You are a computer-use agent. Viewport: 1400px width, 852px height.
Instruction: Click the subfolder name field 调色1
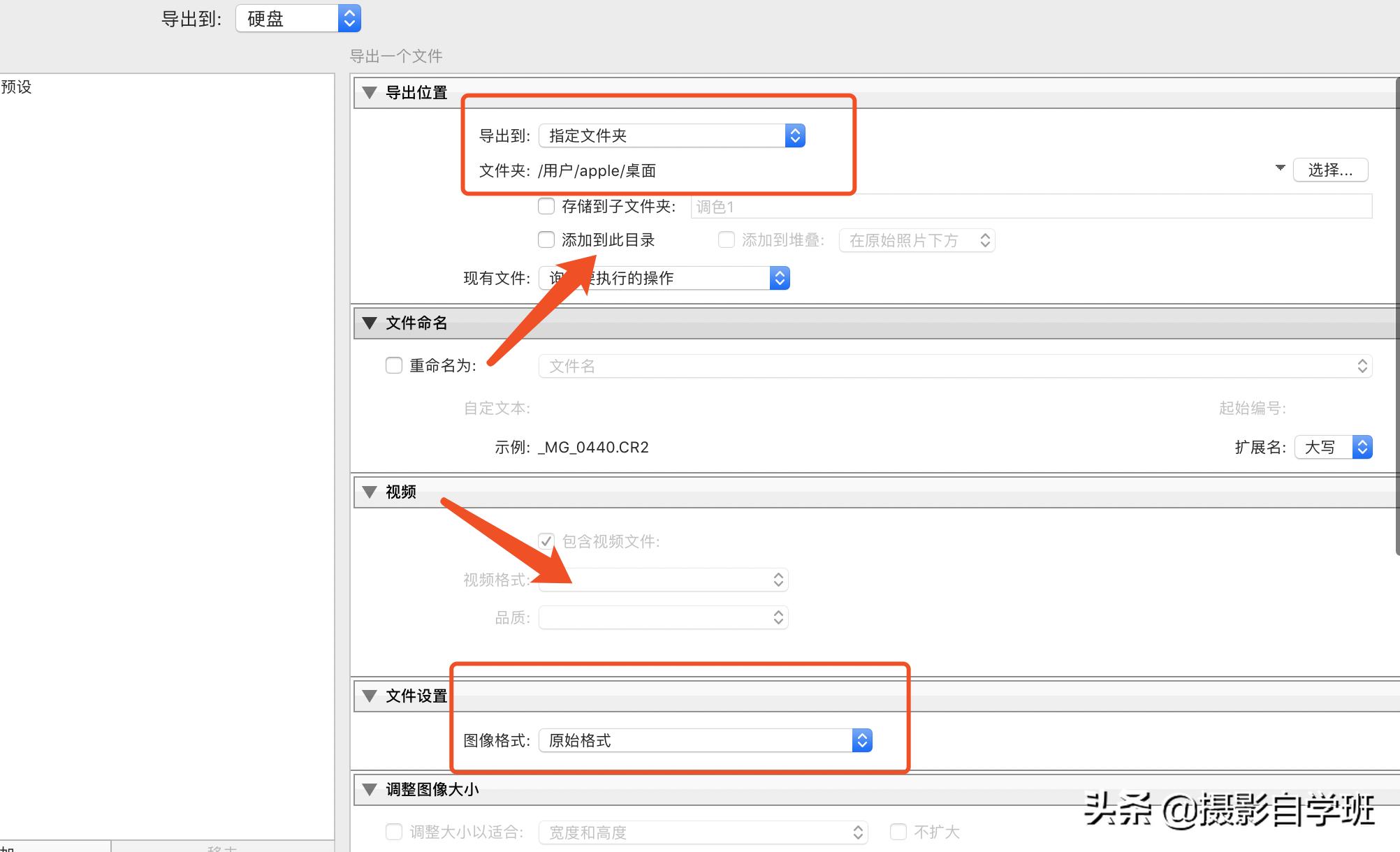(1030, 207)
